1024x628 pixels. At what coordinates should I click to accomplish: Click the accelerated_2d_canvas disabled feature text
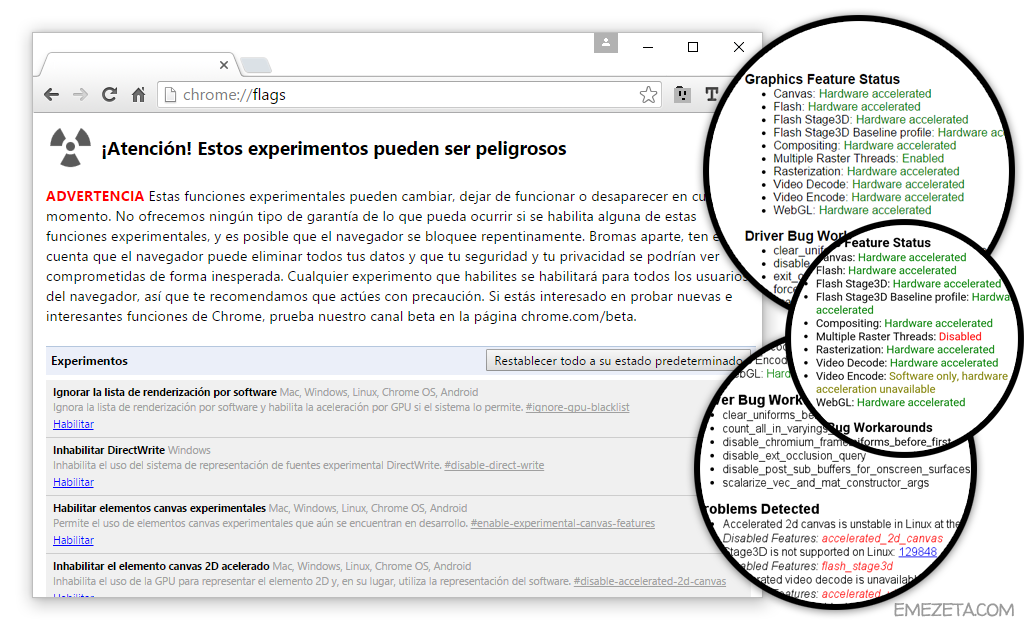[x=882, y=539]
